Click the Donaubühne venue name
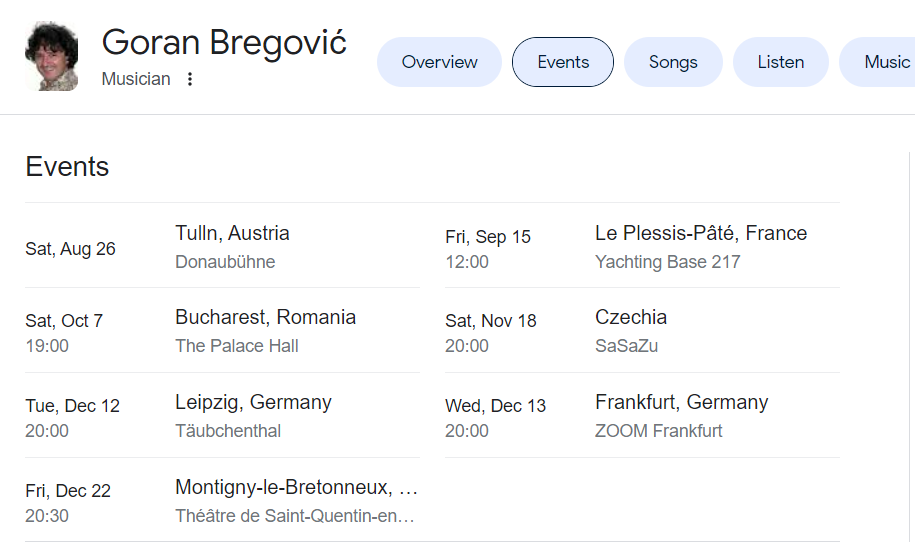This screenshot has height=542, width=915. click(225, 262)
